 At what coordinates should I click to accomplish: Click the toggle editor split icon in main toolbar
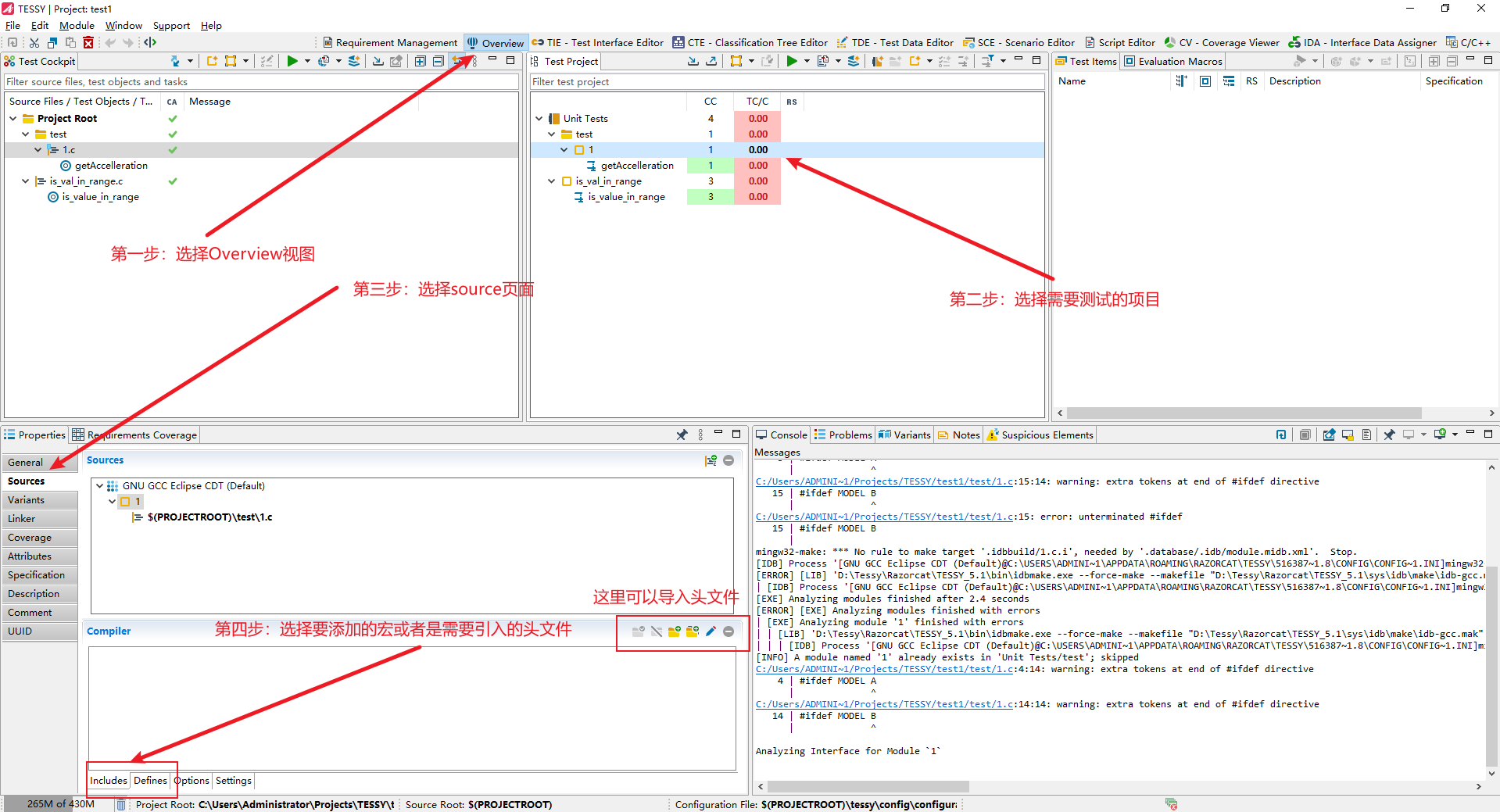150,42
